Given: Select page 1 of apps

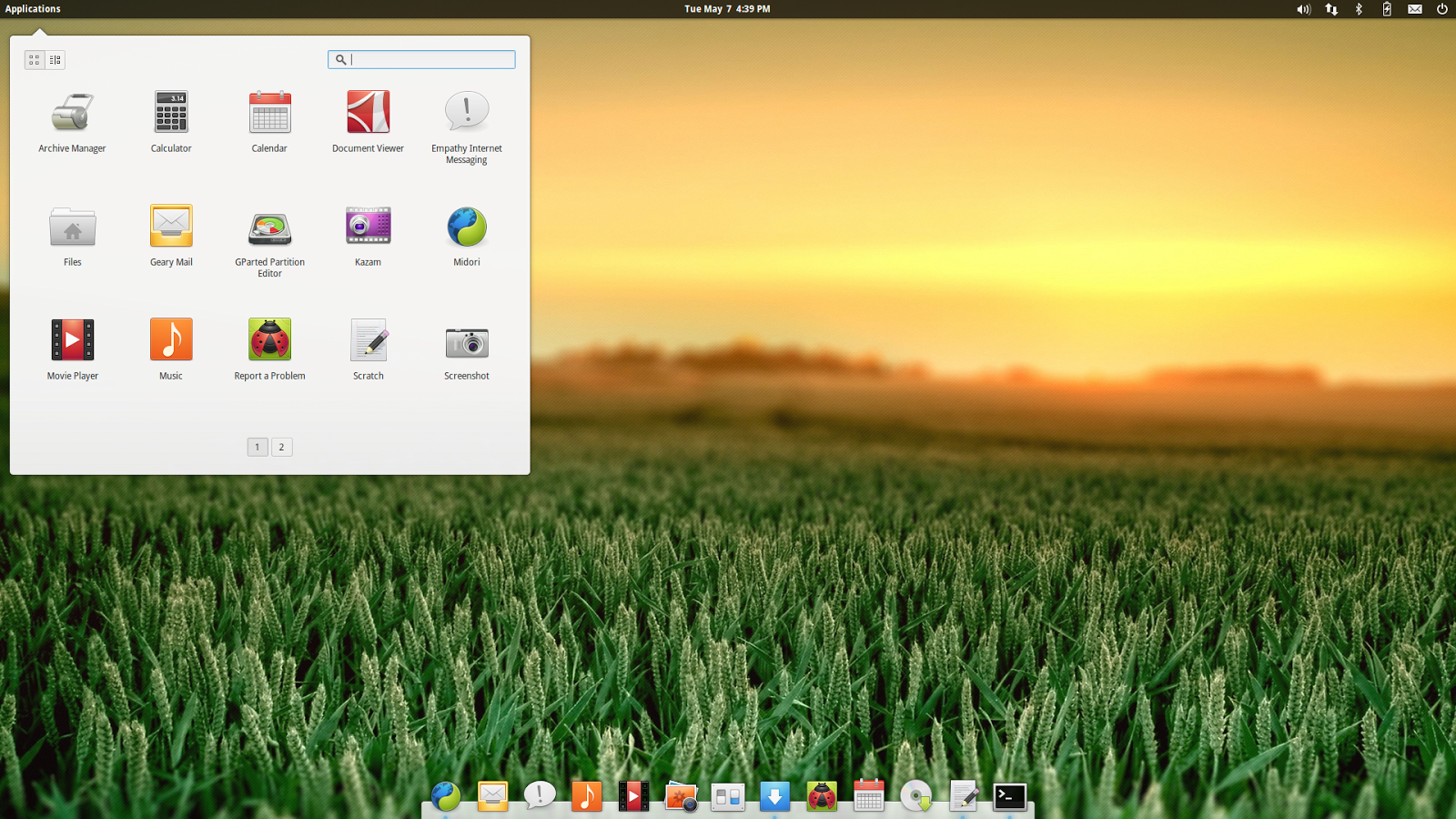Looking at the screenshot, I should pos(257,447).
